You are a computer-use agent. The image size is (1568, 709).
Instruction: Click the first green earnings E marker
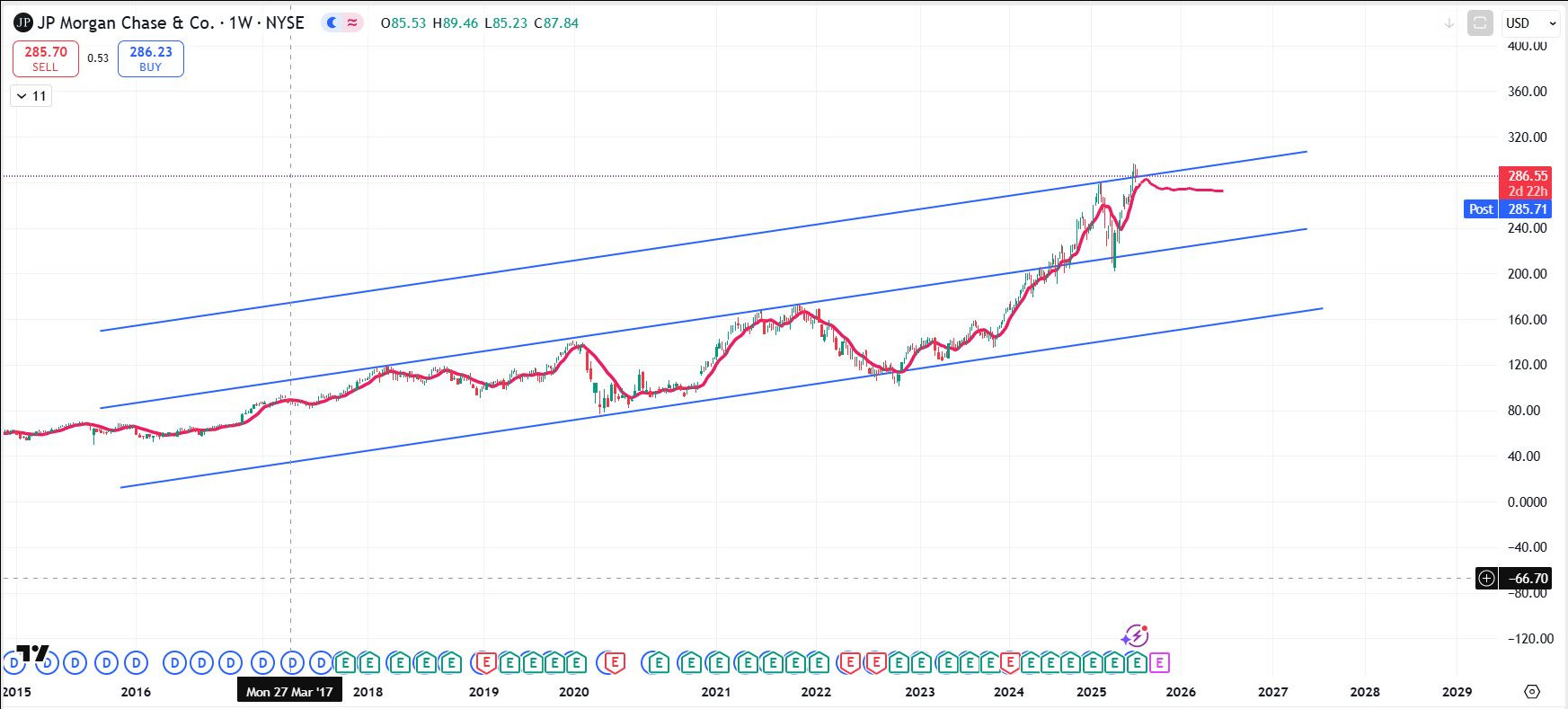tap(345, 663)
